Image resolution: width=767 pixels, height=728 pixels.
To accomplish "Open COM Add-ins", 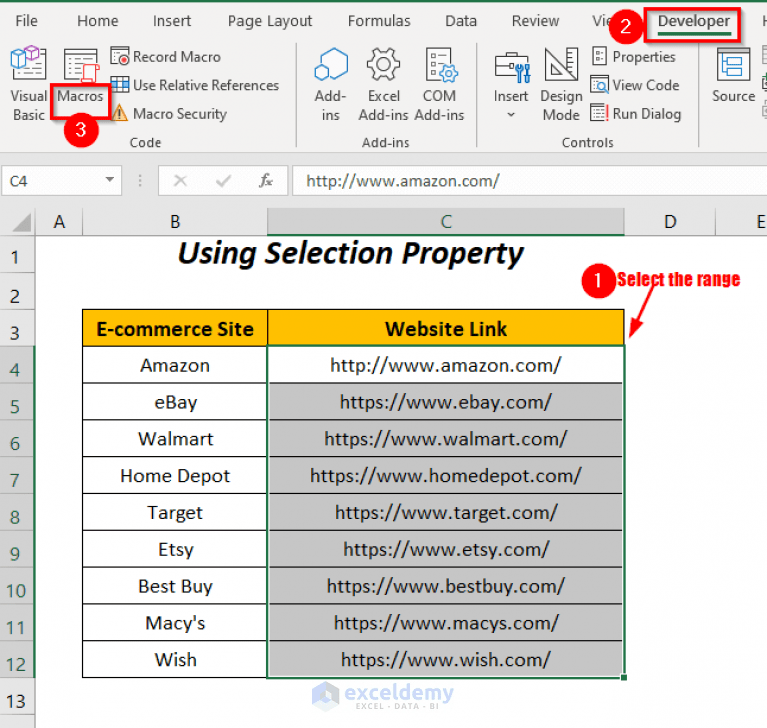I will (x=439, y=84).
